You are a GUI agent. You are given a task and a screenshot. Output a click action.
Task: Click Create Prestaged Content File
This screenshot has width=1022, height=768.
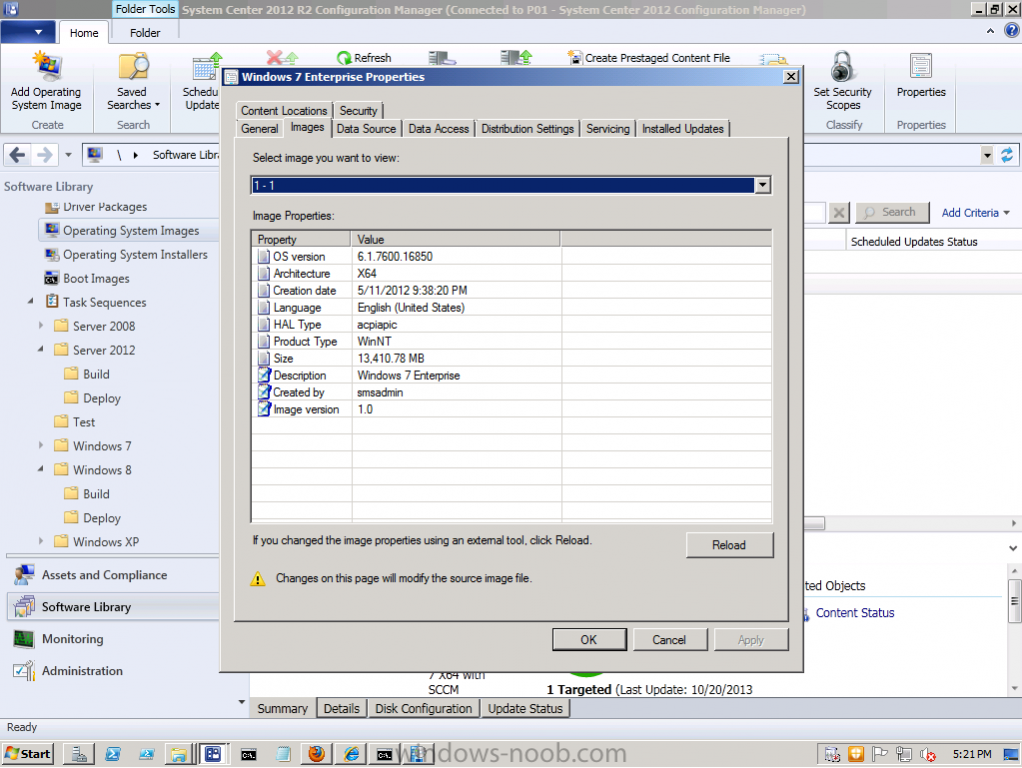coord(648,58)
